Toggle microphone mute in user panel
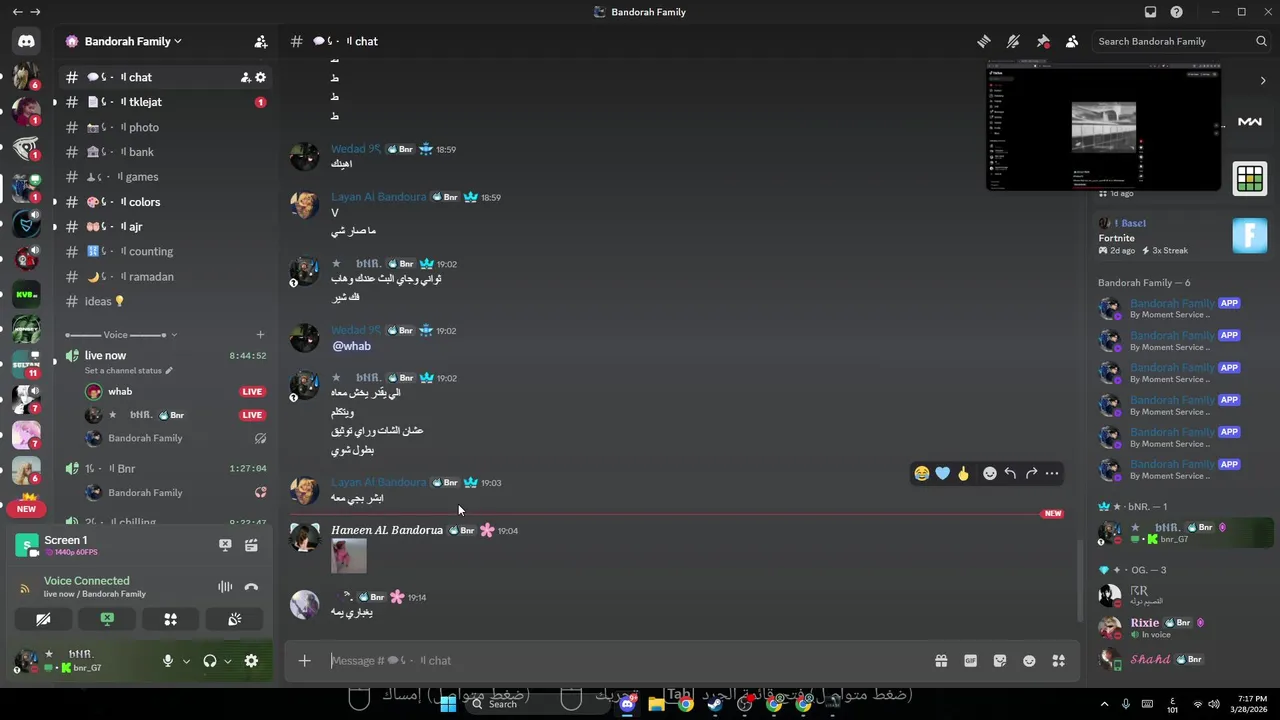This screenshot has width=1280, height=720. coord(168,661)
